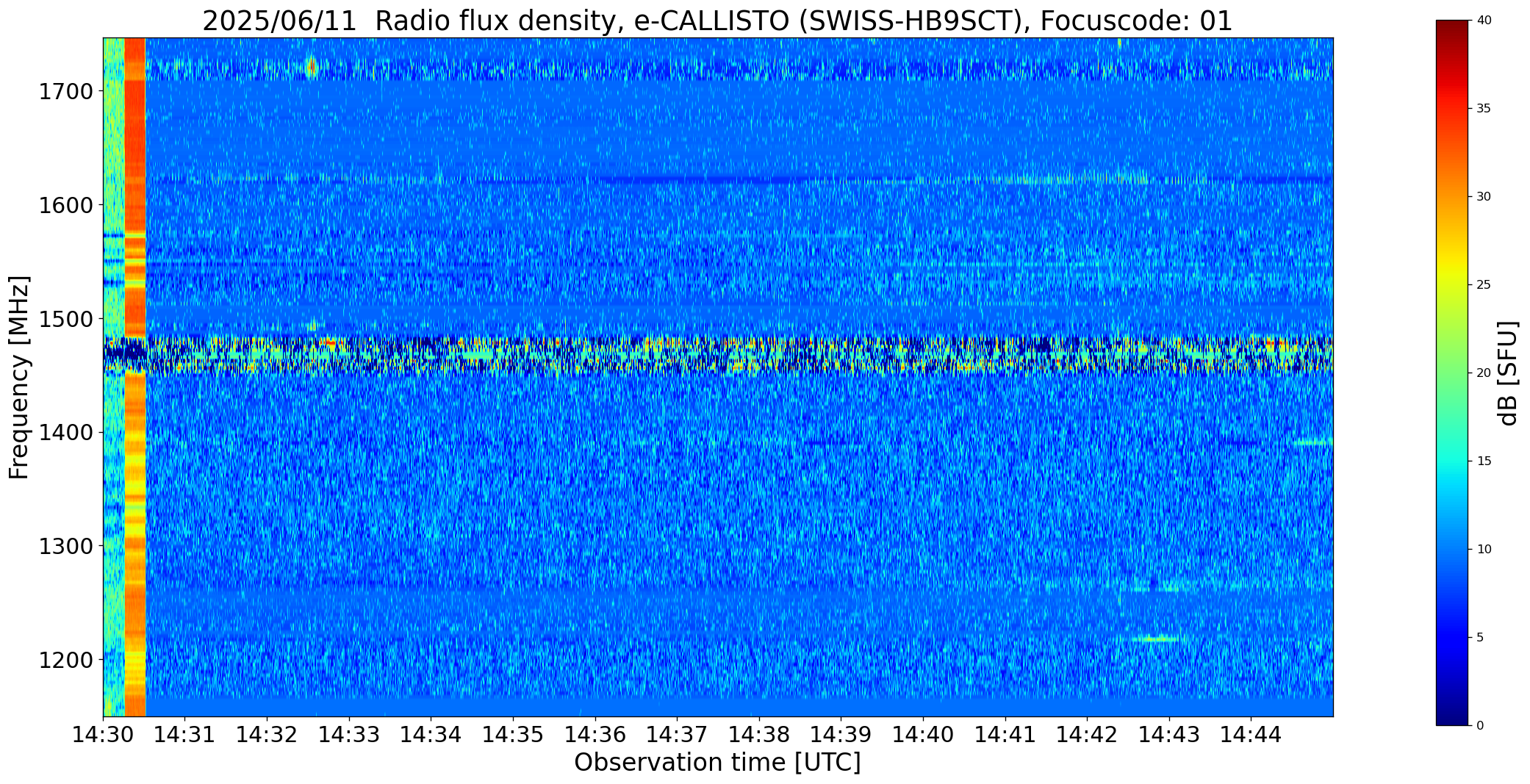Image resolution: width=1530 pixels, height=784 pixels.
Task: Click the colorbar 25 tick label
Action: pyautogui.click(x=1484, y=285)
